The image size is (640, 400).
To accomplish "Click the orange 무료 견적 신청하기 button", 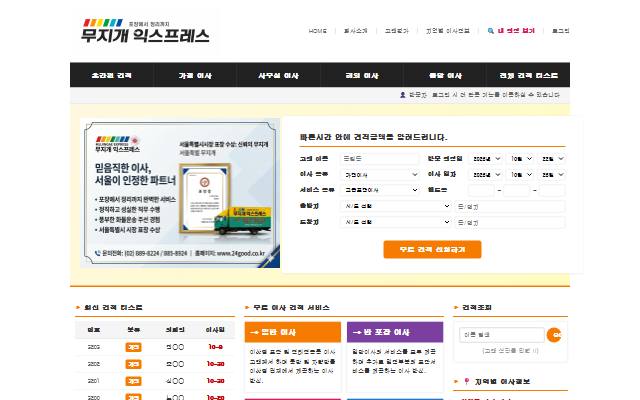I will tap(432, 249).
